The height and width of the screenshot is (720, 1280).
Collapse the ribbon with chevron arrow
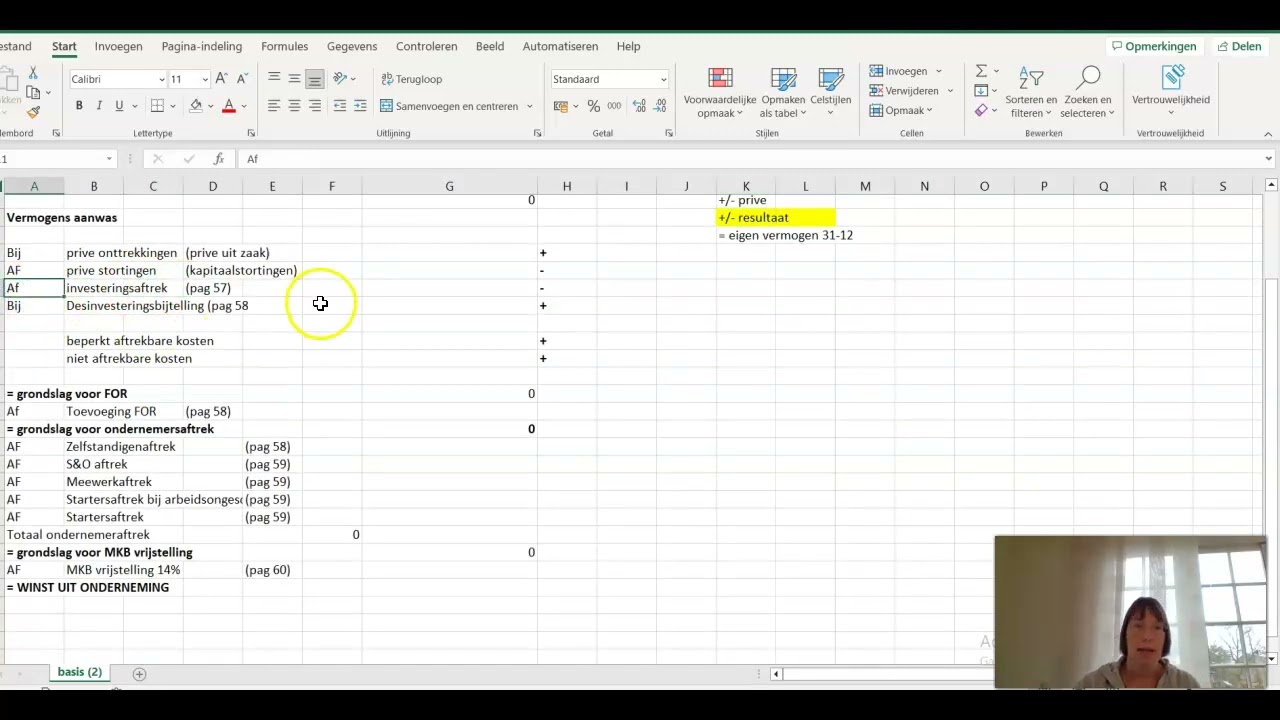tap(1268, 134)
